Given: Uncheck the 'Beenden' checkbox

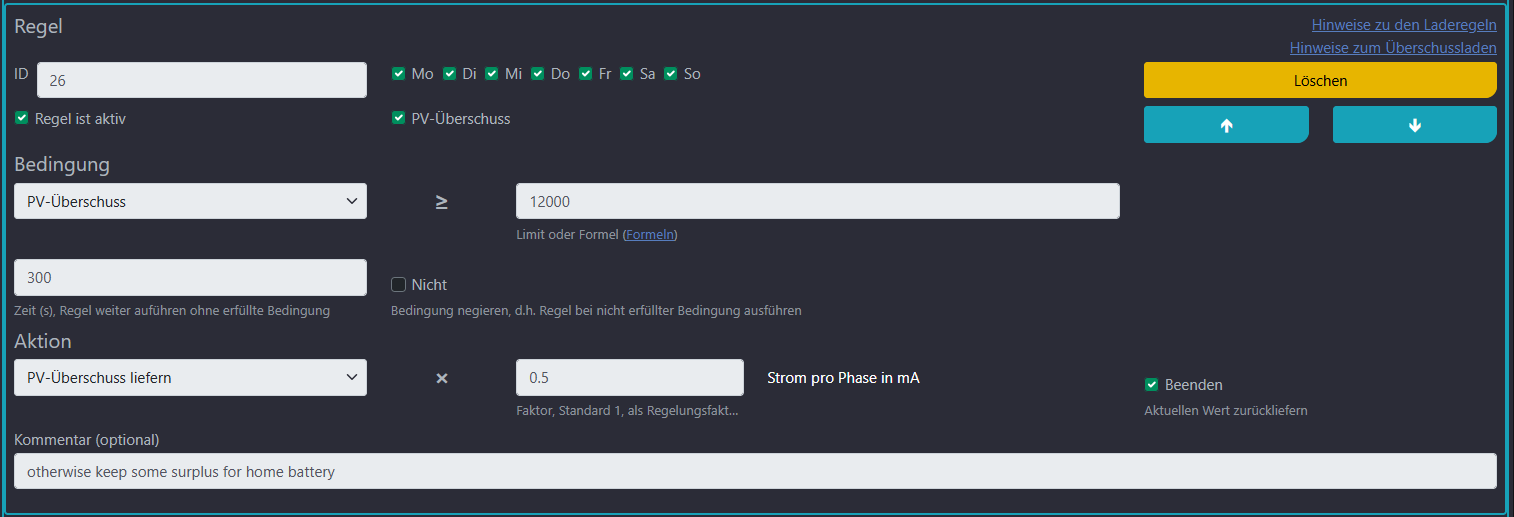Looking at the screenshot, I should [x=1152, y=385].
